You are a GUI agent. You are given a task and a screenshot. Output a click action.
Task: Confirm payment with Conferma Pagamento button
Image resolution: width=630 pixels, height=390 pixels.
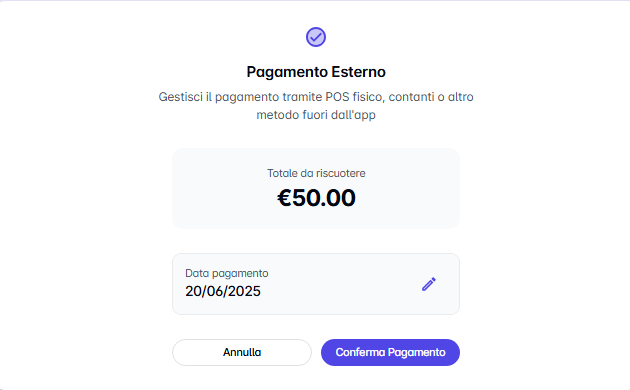pyautogui.click(x=390, y=352)
